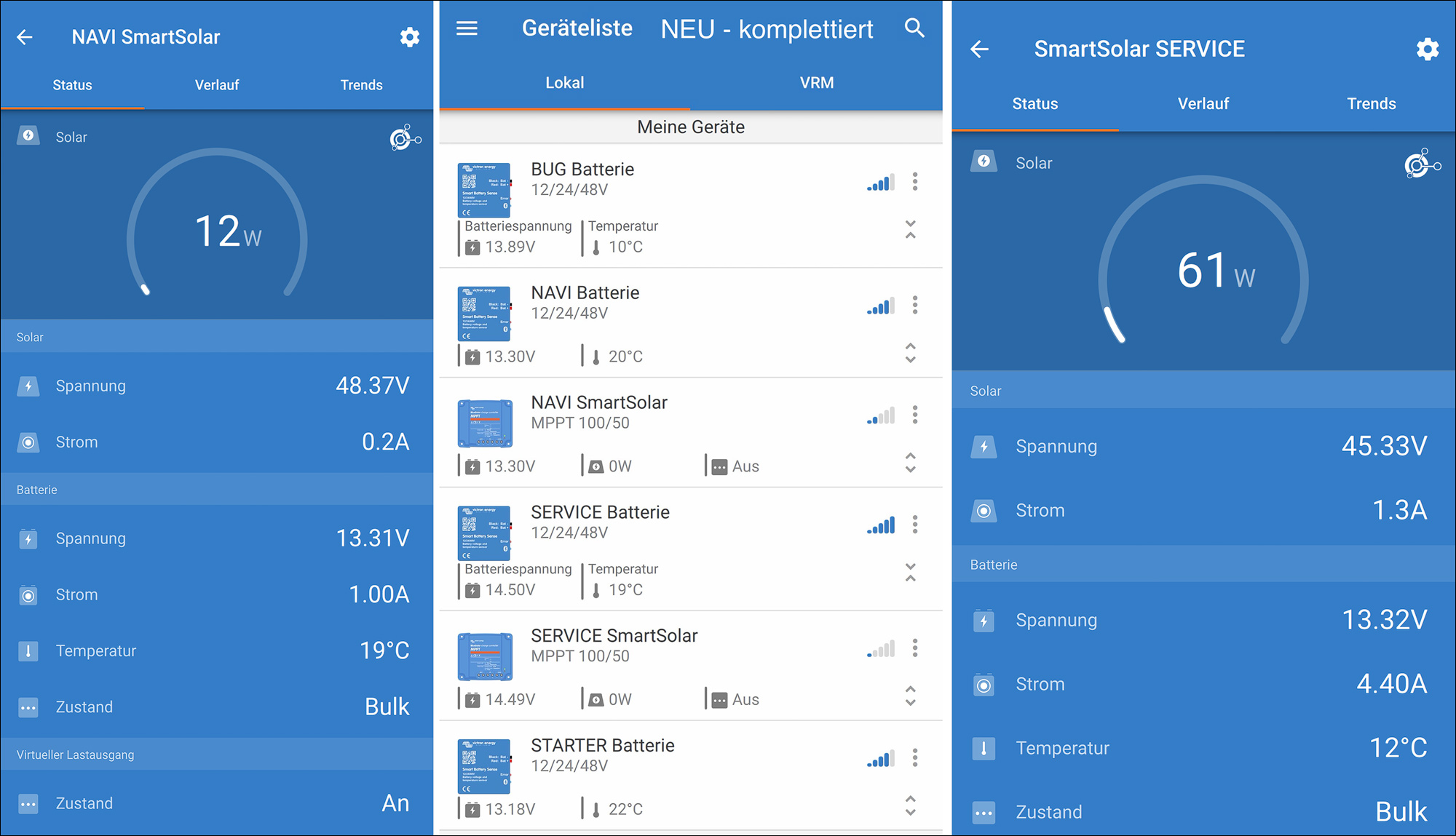This screenshot has height=836, width=1456.
Task: Open STARTER Batterie device entry
Action: coord(602,746)
